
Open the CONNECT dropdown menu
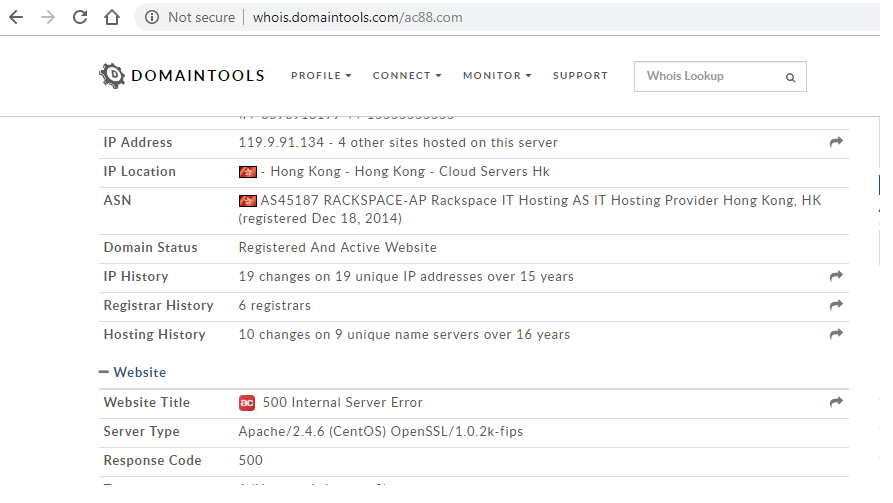[407, 75]
